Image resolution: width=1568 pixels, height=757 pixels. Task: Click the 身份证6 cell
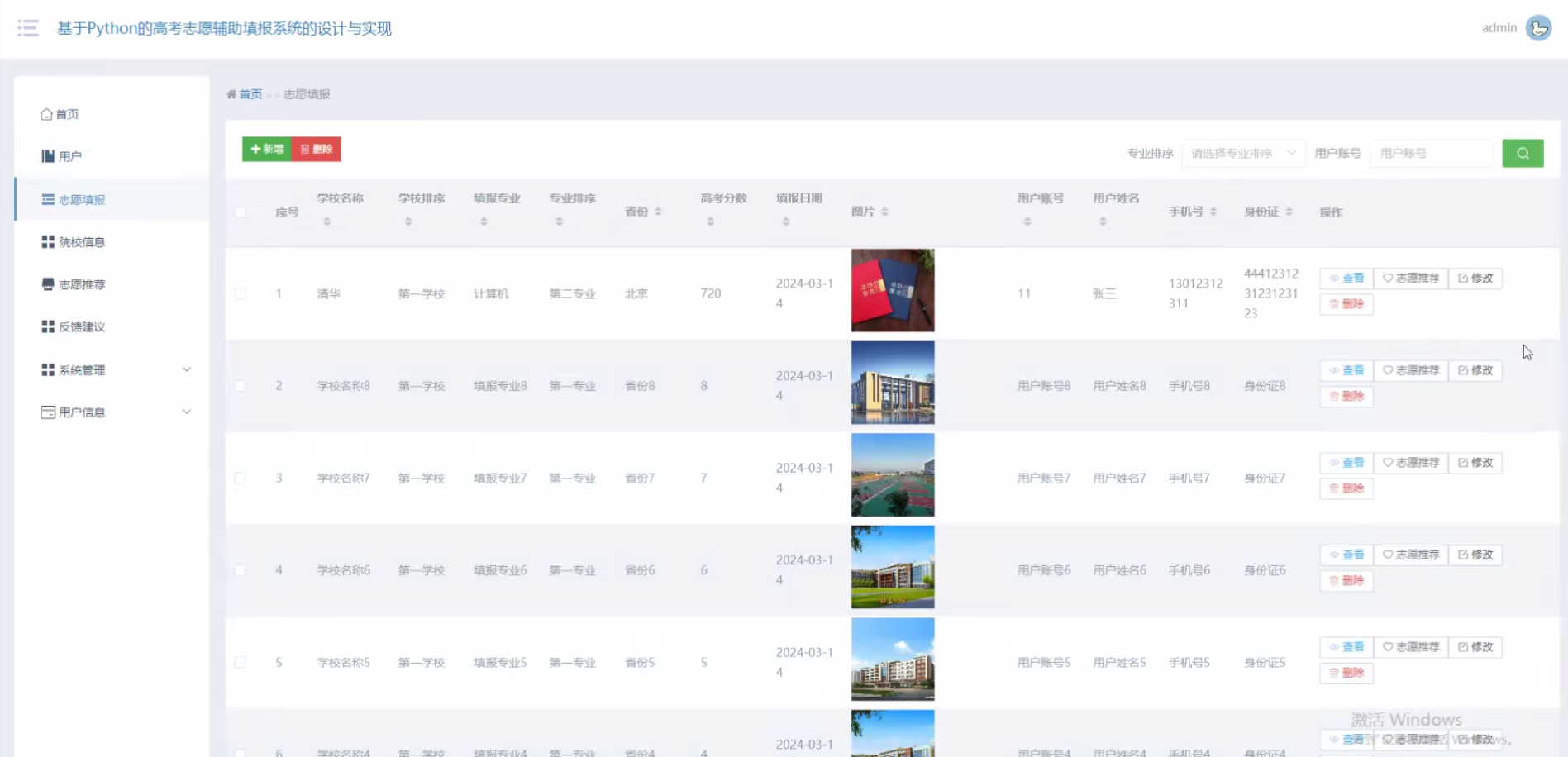pyautogui.click(x=1265, y=570)
